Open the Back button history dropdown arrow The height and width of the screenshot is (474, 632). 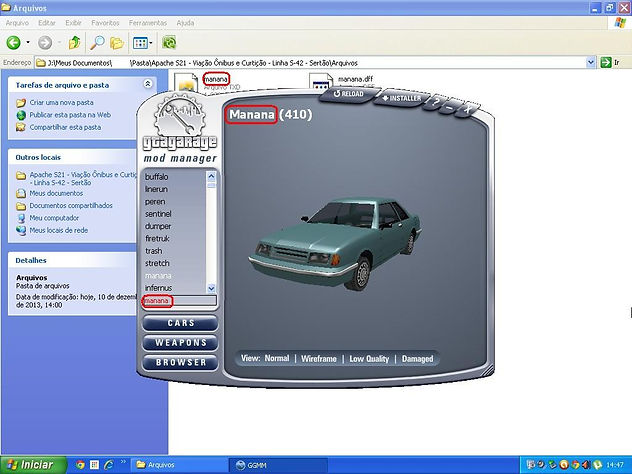point(28,42)
